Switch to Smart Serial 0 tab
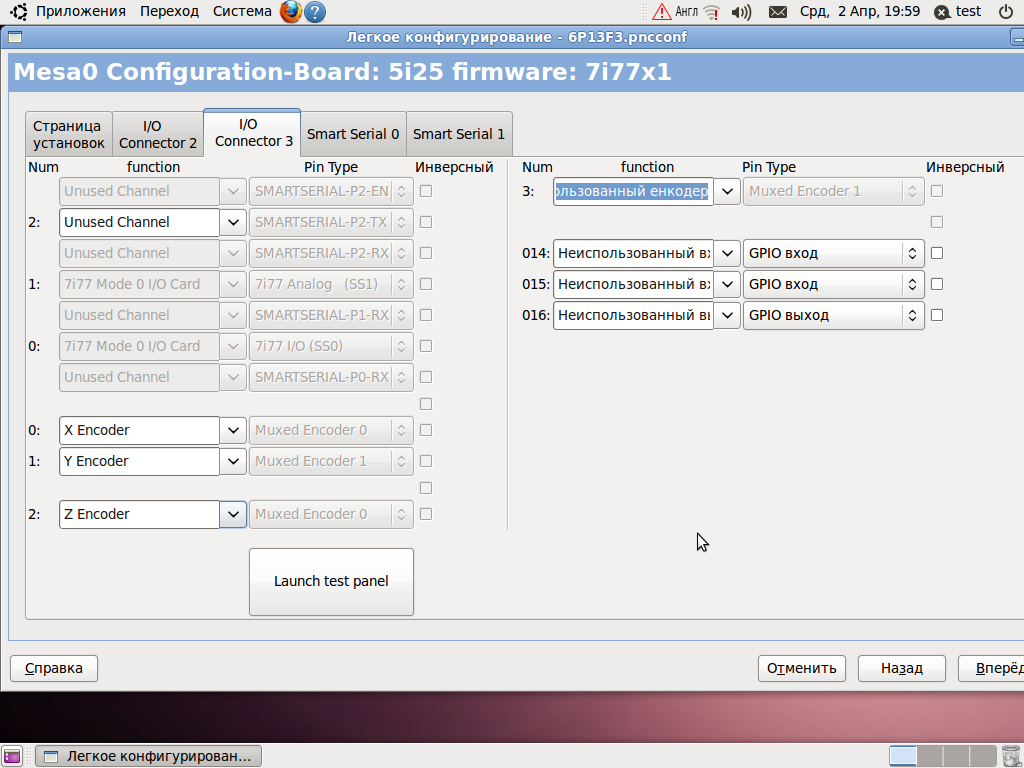 pos(353,135)
